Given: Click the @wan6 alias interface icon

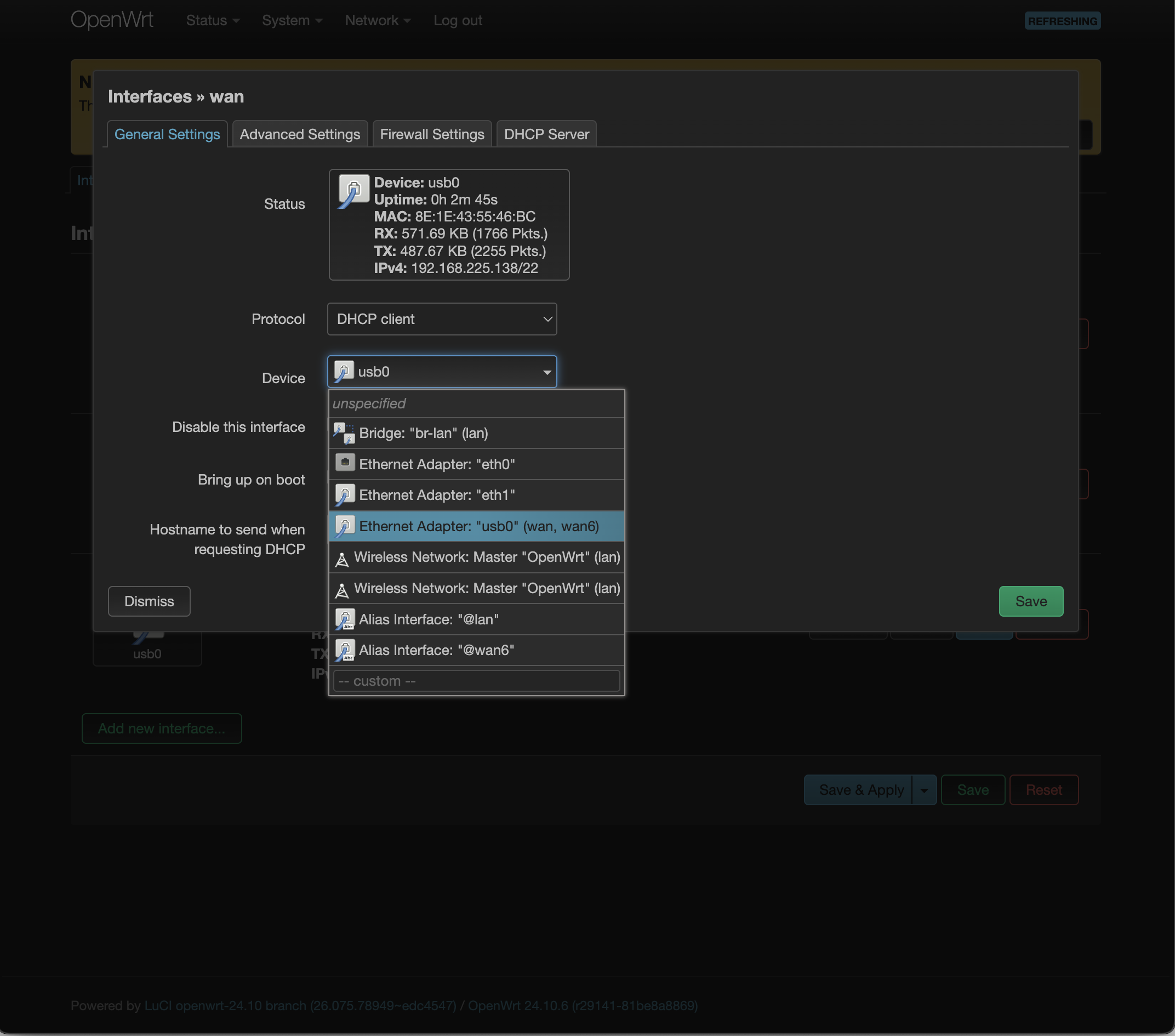Looking at the screenshot, I should click(345, 650).
